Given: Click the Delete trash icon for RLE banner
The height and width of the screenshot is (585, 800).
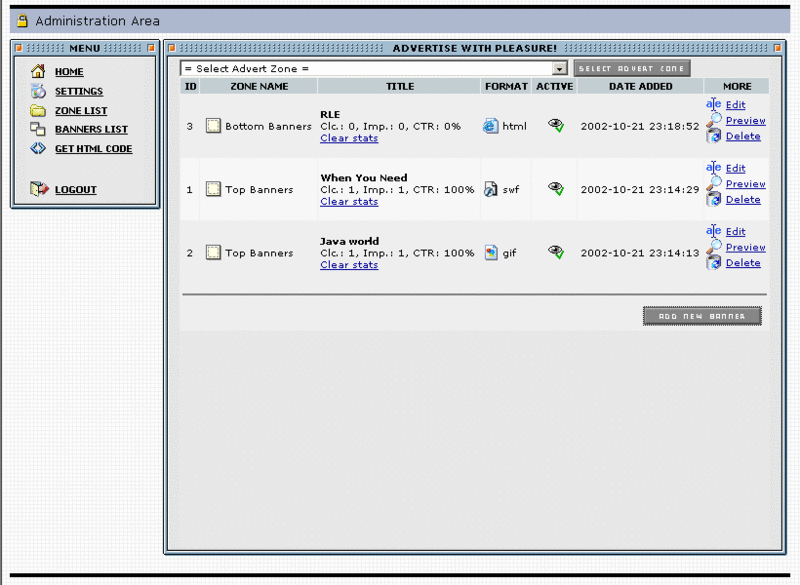Looking at the screenshot, I should (x=714, y=136).
